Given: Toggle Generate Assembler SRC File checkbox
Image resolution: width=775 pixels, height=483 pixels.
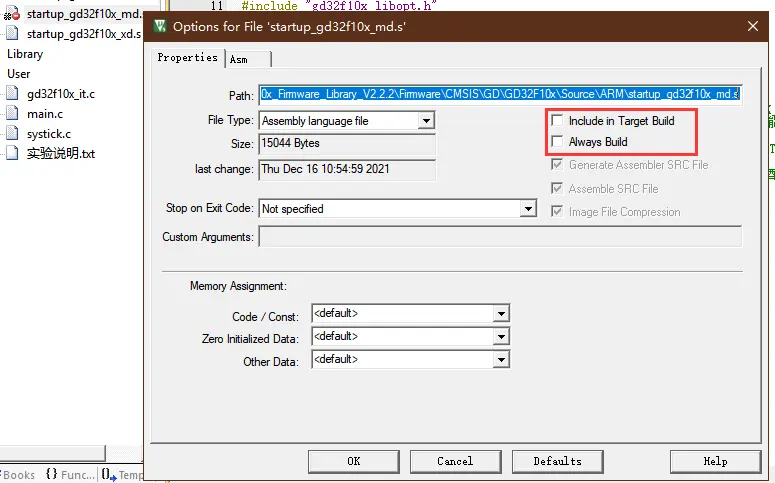Looking at the screenshot, I should [x=557, y=164].
